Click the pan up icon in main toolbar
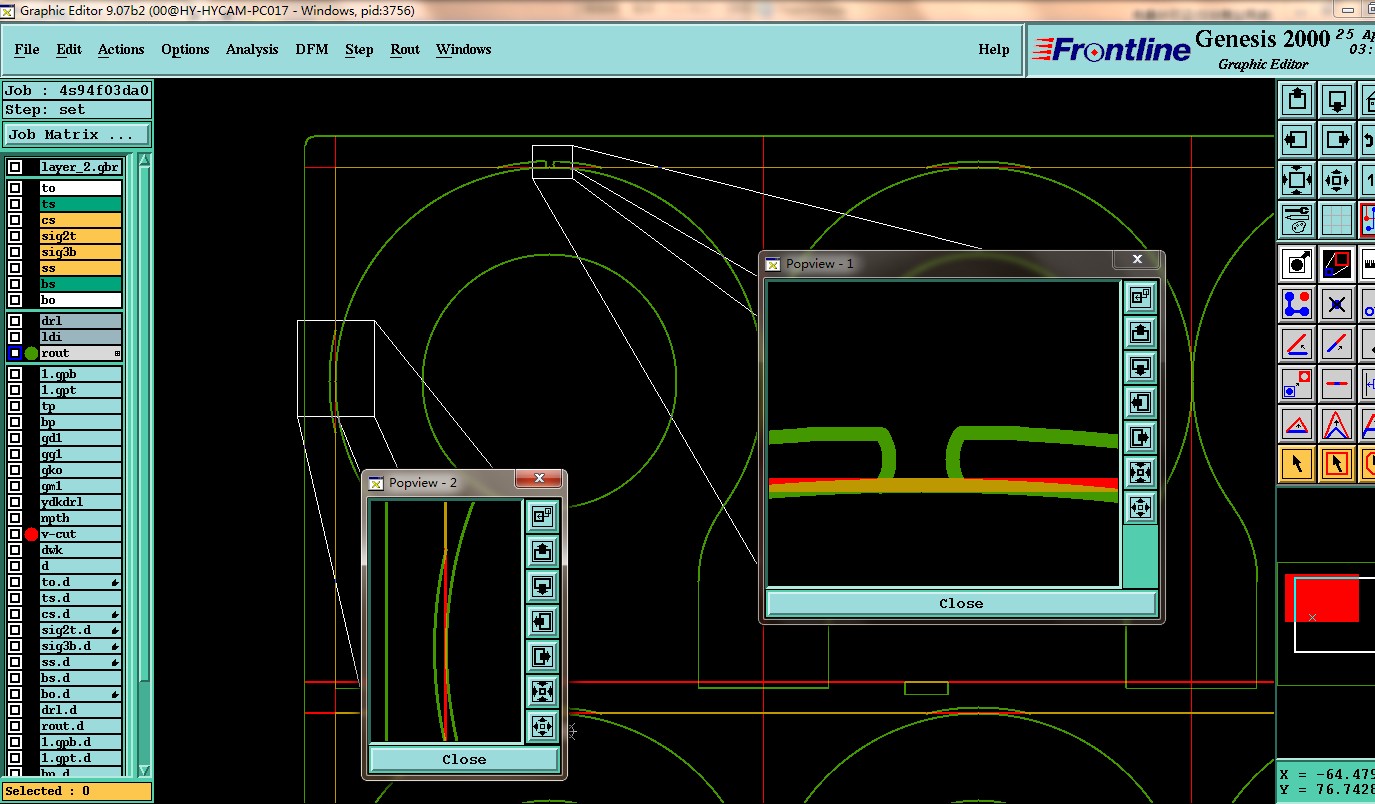Screen dimensions: 1375x804 [1297, 100]
